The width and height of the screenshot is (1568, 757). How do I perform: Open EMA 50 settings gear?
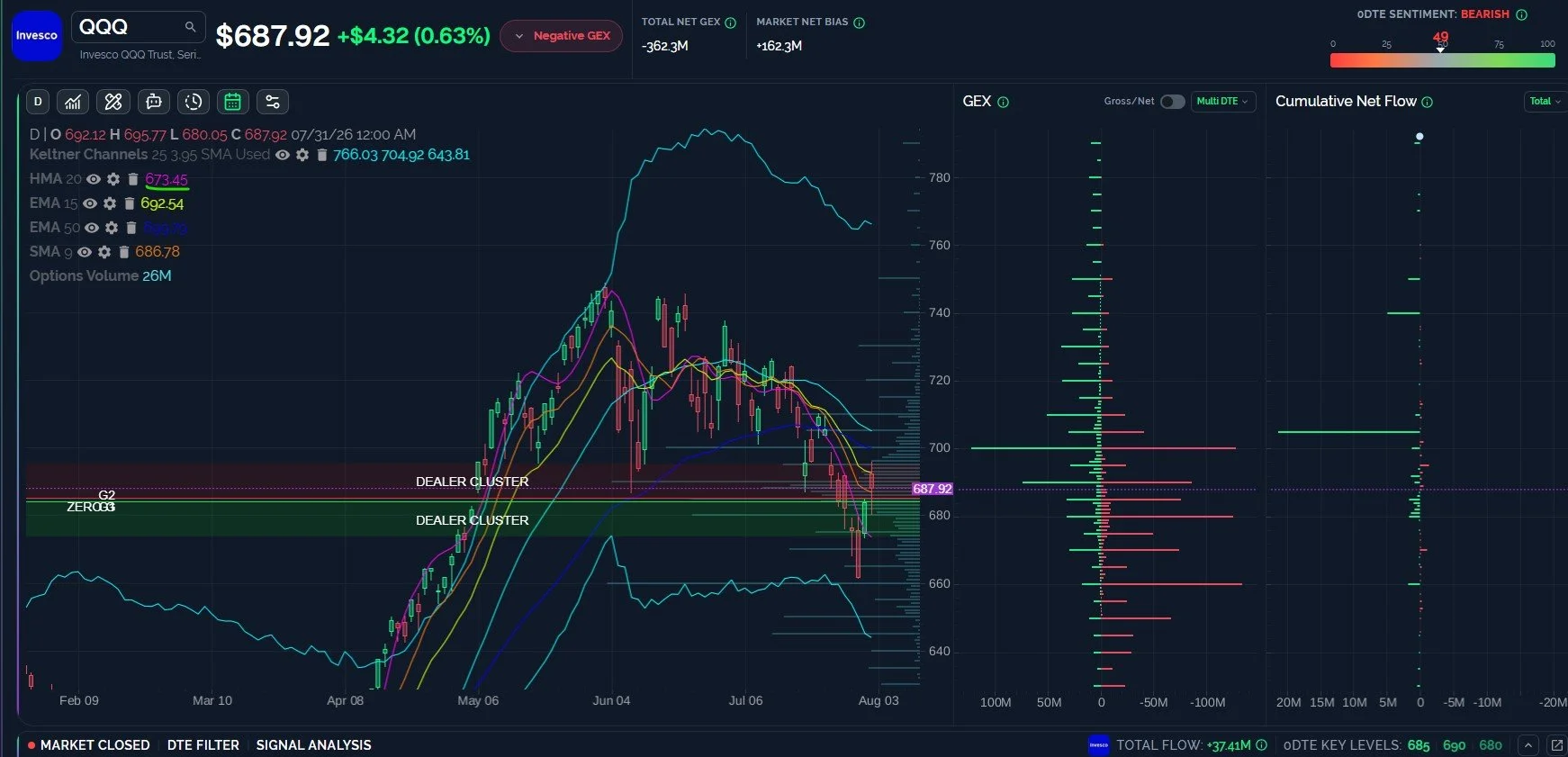[112, 228]
